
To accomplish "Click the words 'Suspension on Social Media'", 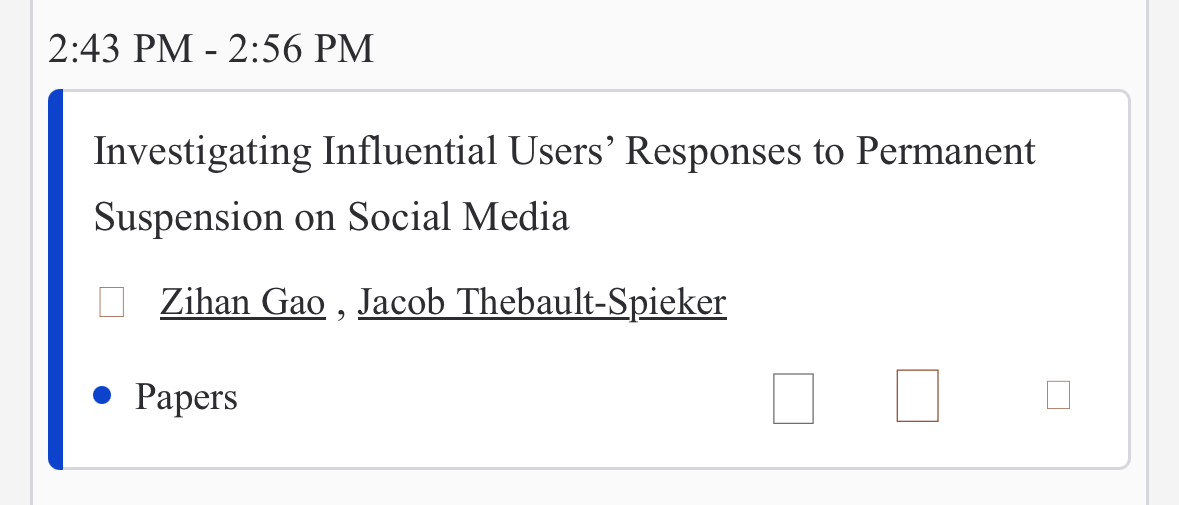I will coord(332,217).
